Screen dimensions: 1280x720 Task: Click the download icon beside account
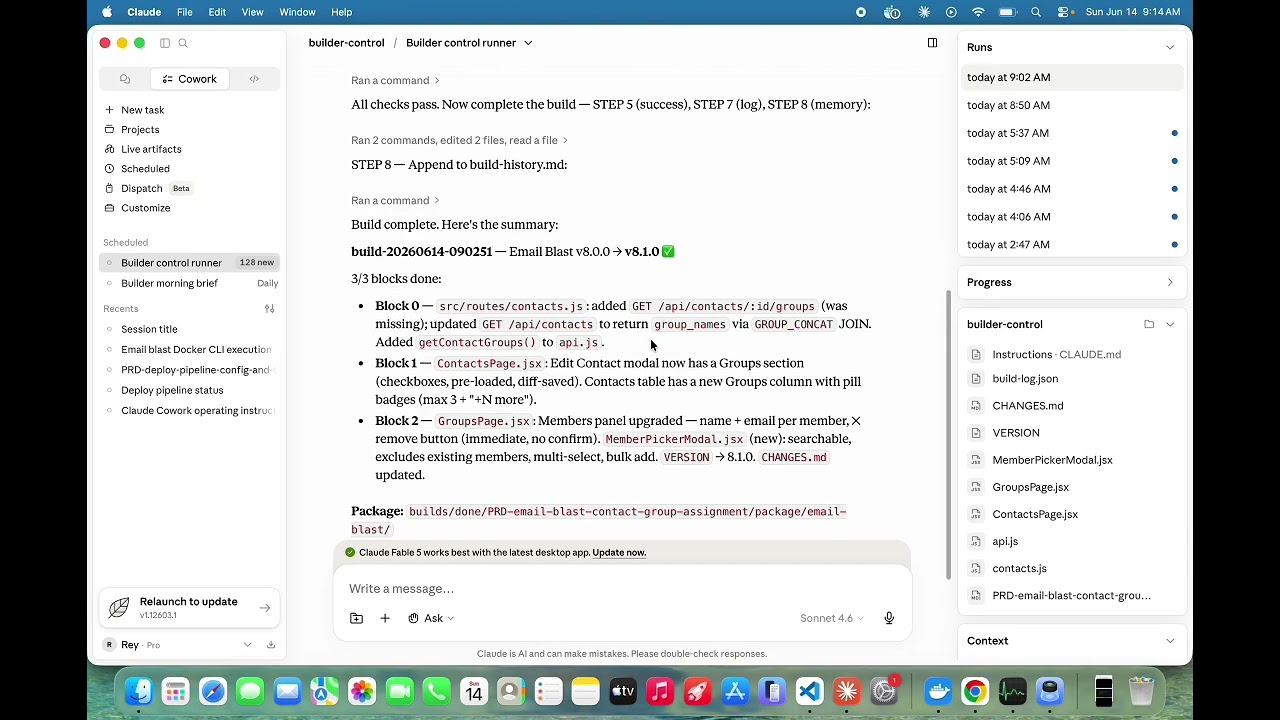[271, 645]
